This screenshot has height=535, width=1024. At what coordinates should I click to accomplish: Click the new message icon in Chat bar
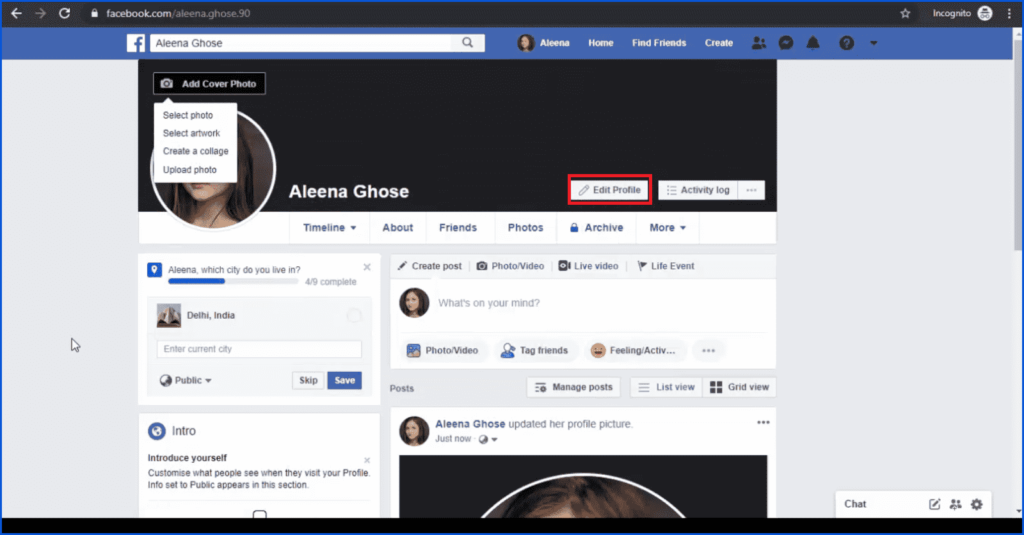(x=935, y=504)
